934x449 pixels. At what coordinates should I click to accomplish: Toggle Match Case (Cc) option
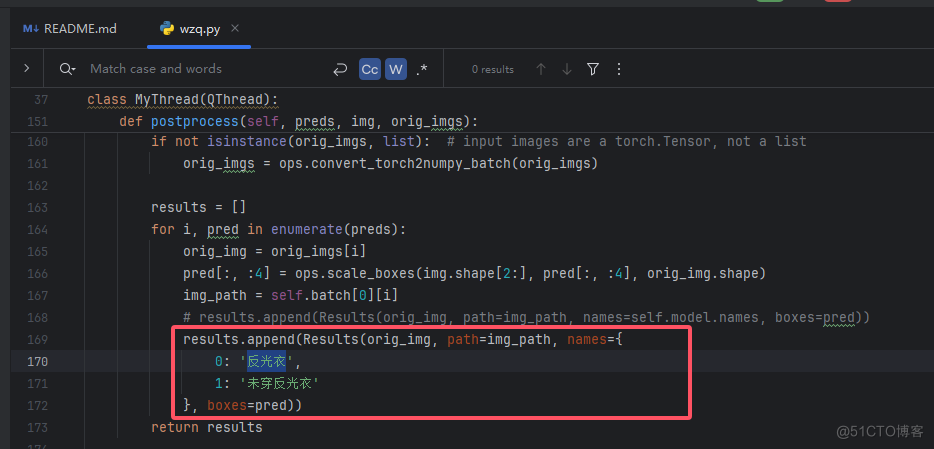(x=370, y=69)
